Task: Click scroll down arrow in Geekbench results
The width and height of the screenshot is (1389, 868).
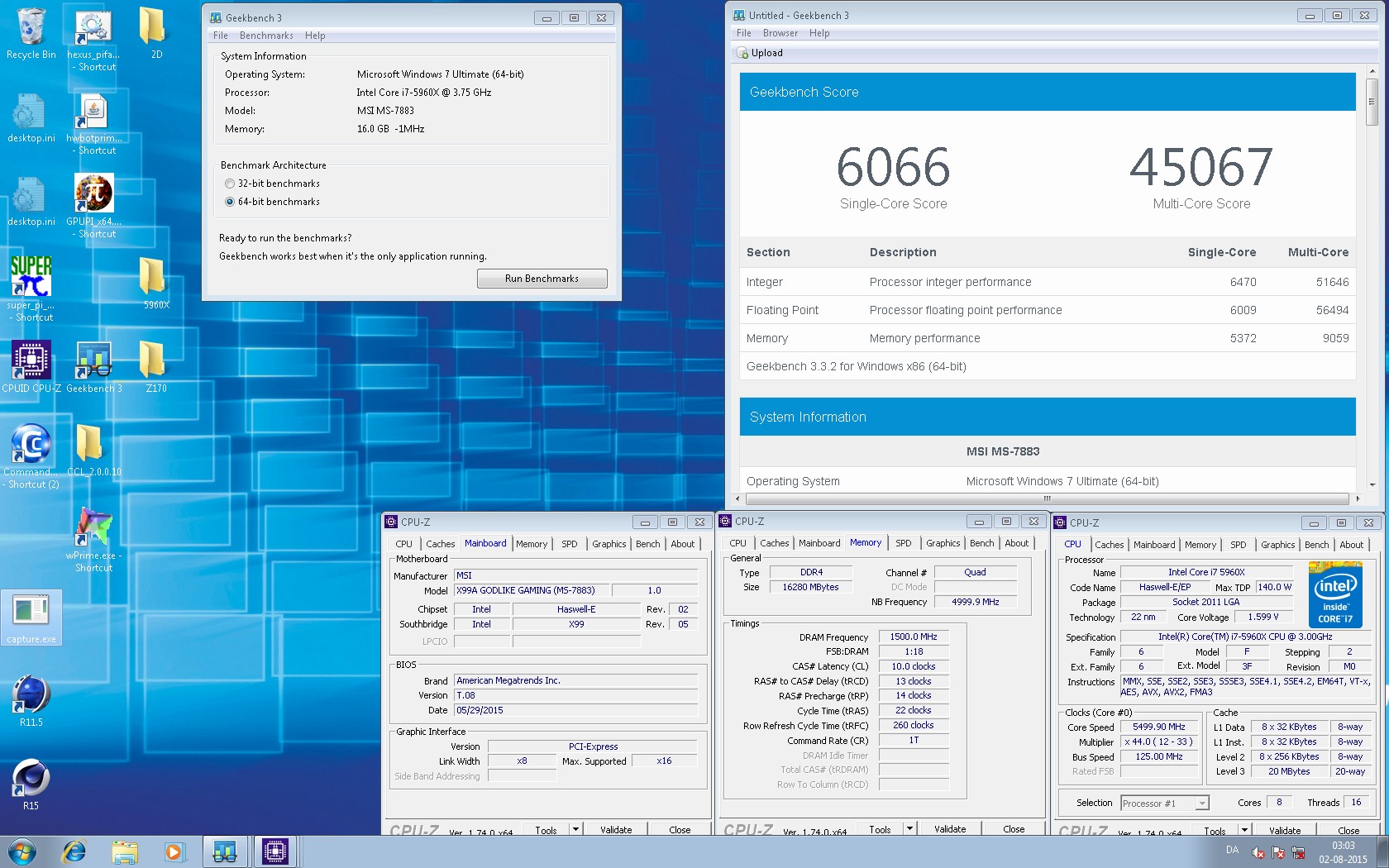Action: [x=1372, y=485]
